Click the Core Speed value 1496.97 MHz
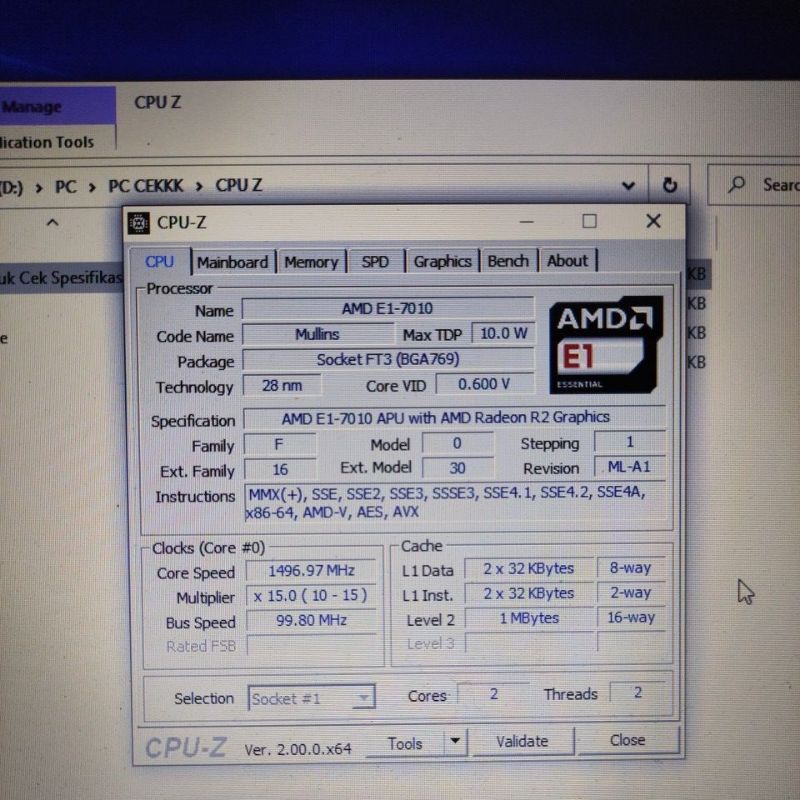 click(x=311, y=570)
